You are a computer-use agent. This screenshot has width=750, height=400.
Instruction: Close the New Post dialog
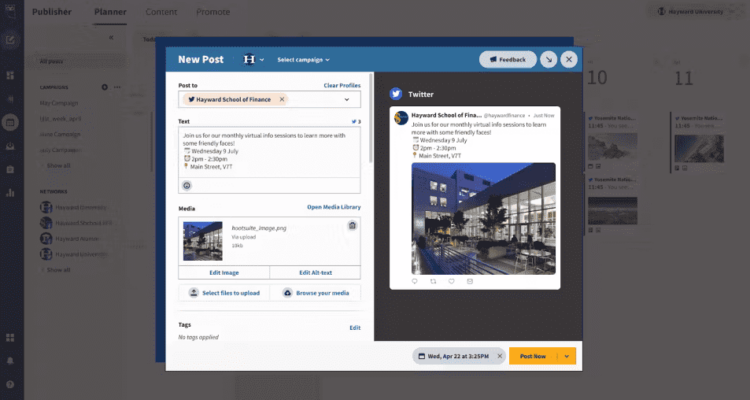point(569,59)
